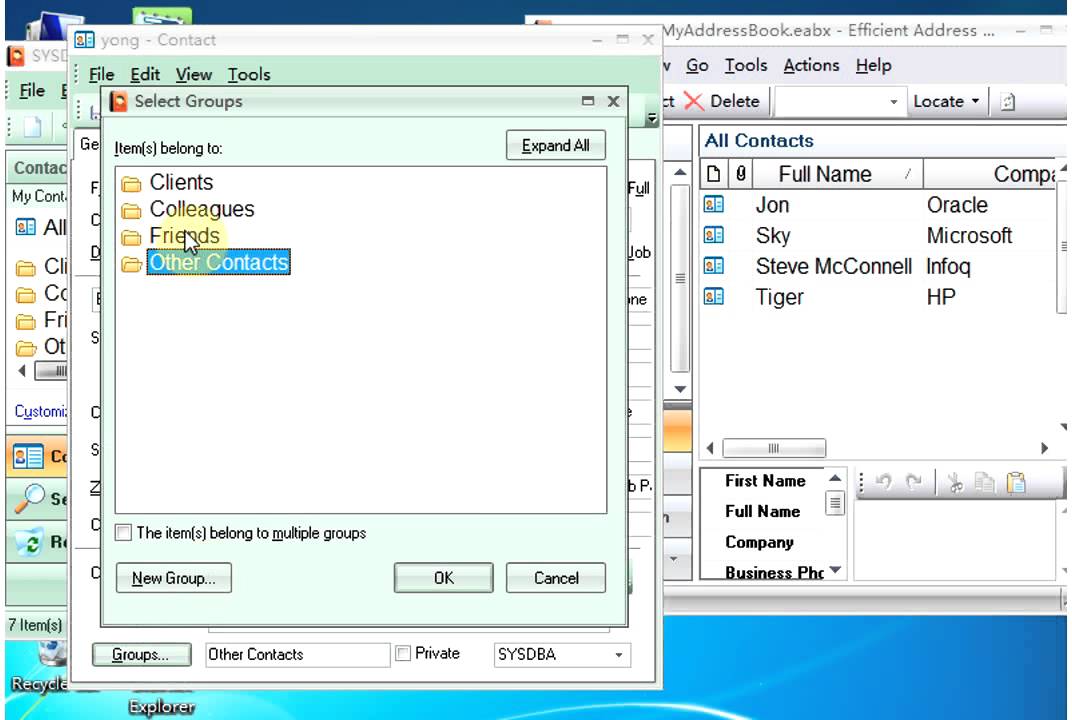
Task: Select First Name in the field list
Action: coord(765,481)
